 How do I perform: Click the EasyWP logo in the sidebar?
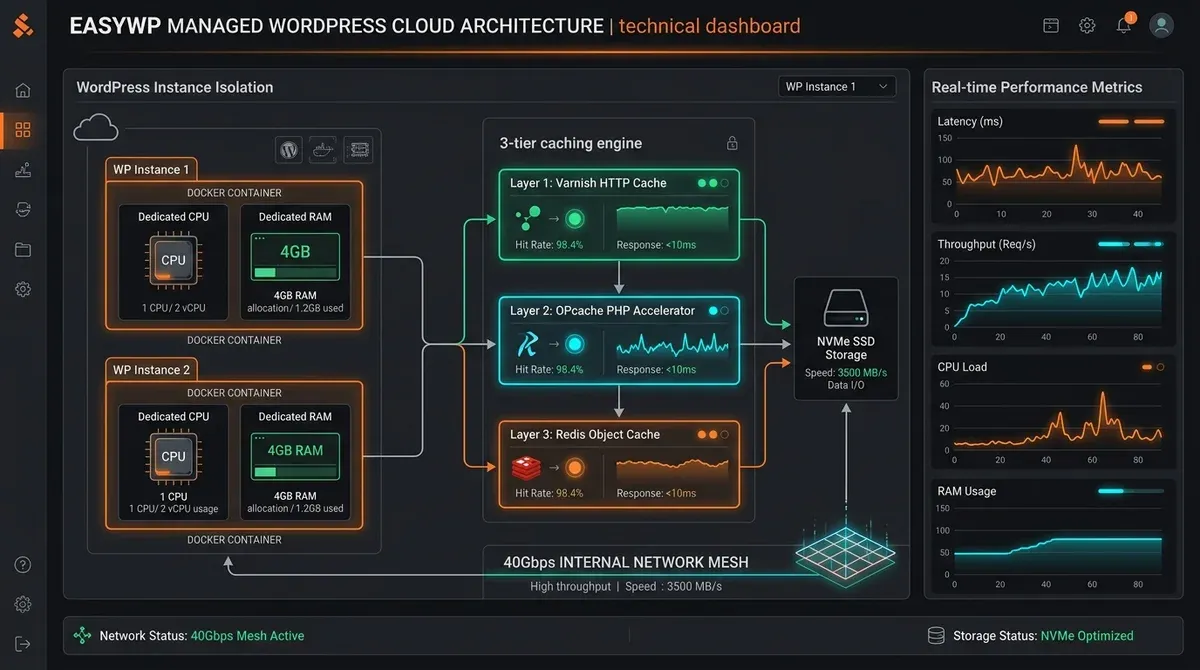[x=23, y=25]
